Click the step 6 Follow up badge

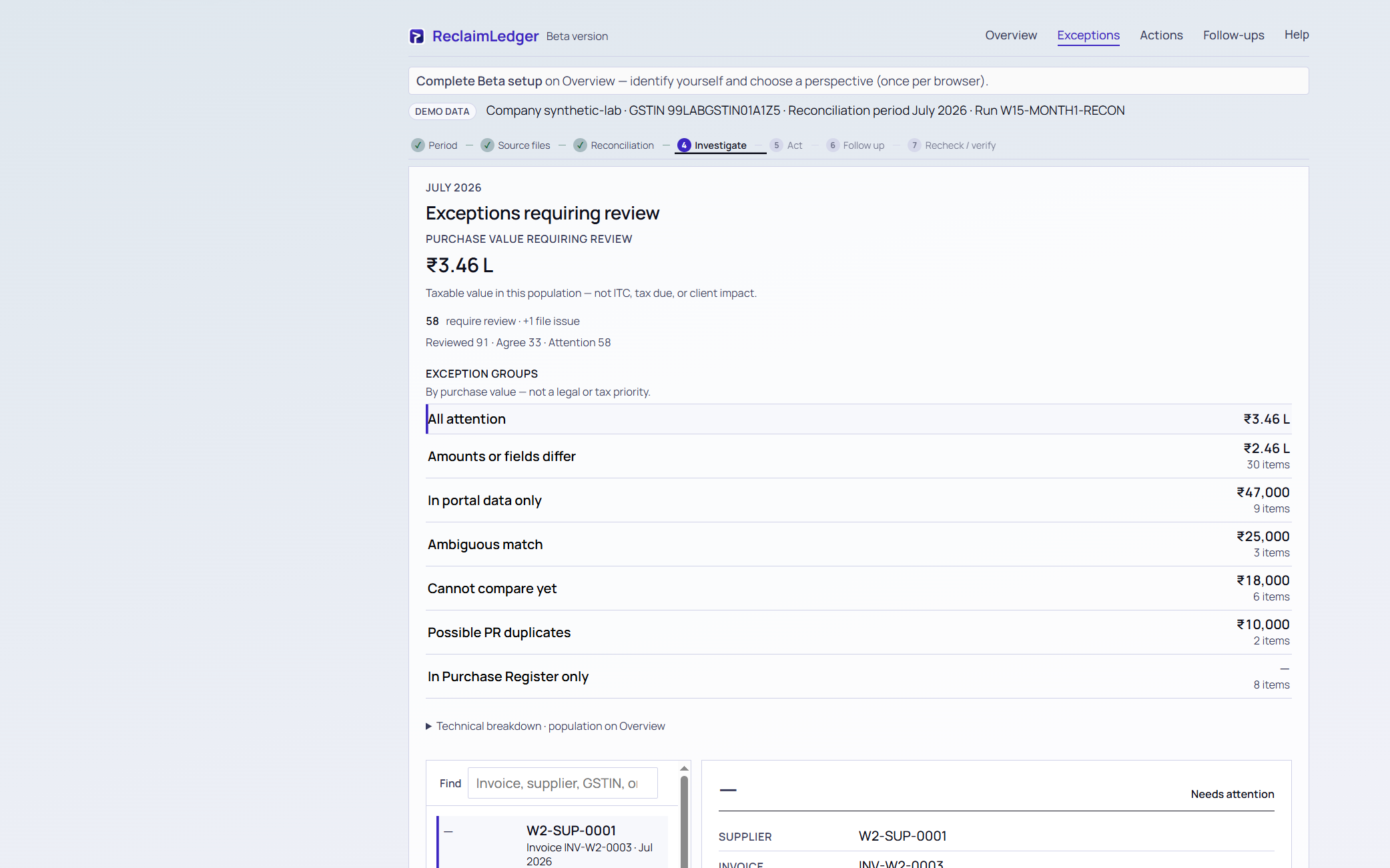(832, 145)
